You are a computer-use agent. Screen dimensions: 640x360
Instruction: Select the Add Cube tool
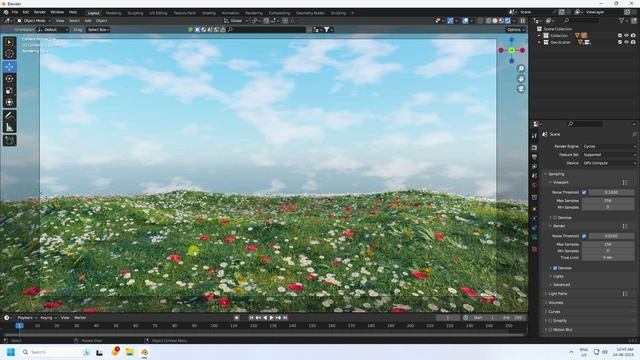pyautogui.click(x=9, y=141)
